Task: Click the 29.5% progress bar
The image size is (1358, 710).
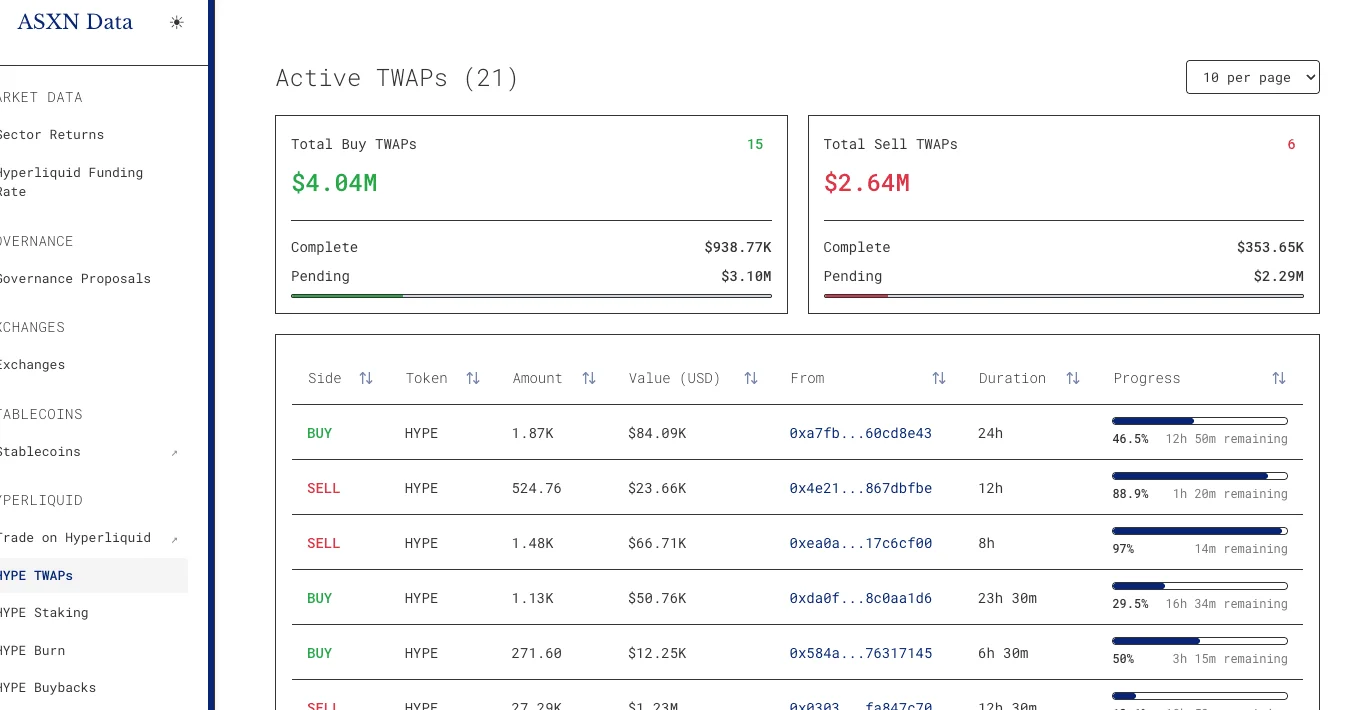Action: pos(1200,586)
